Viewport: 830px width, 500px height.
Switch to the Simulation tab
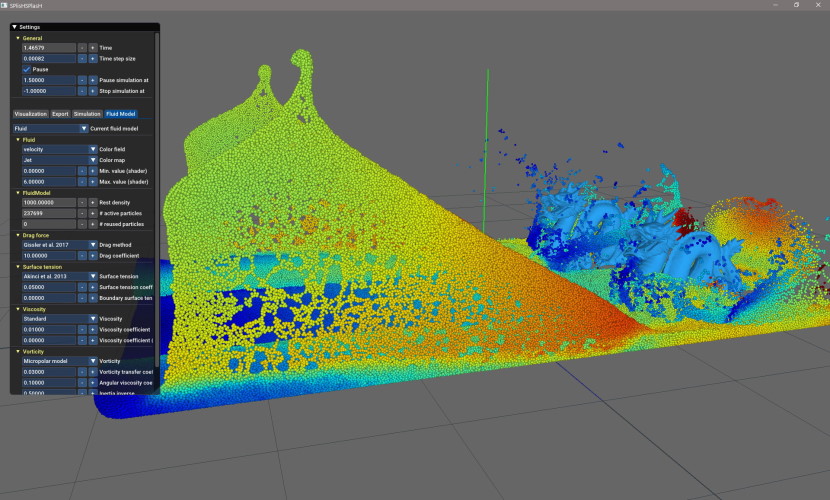click(87, 114)
